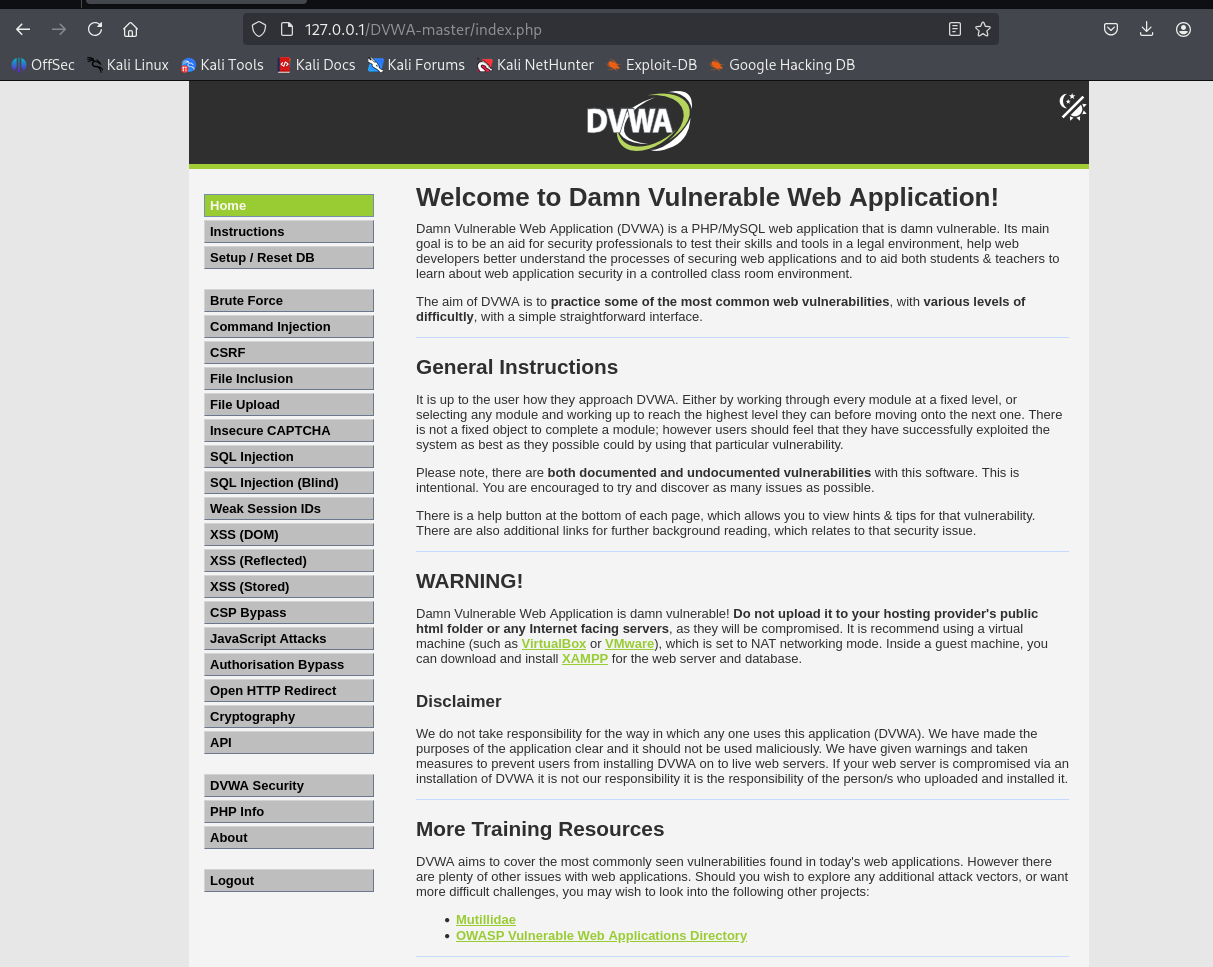The width and height of the screenshot is (1213, 967).
Task: Click the browser Forward arrow
Action: [x=59, y=29]
